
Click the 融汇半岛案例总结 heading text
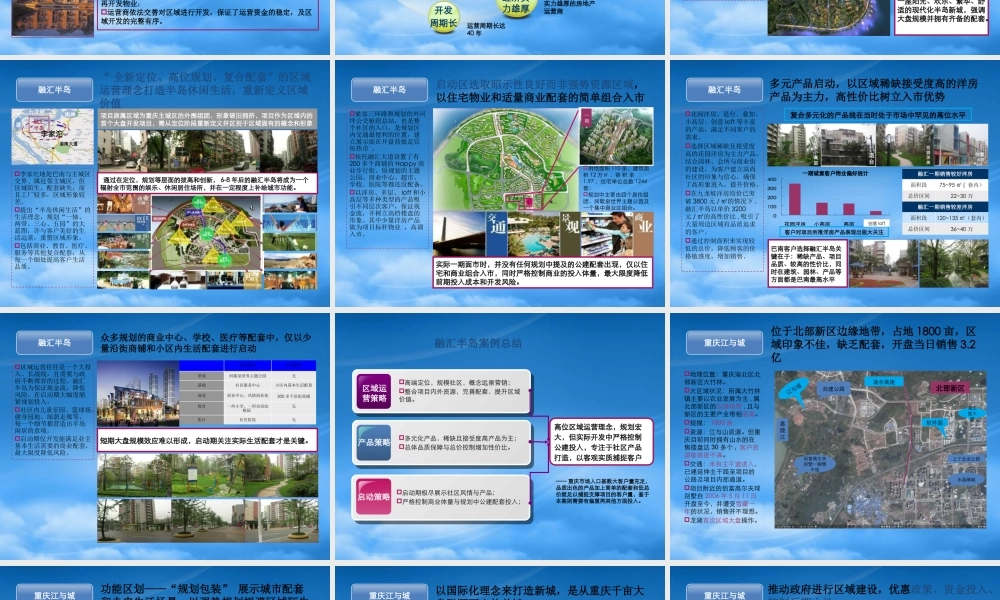478,343
